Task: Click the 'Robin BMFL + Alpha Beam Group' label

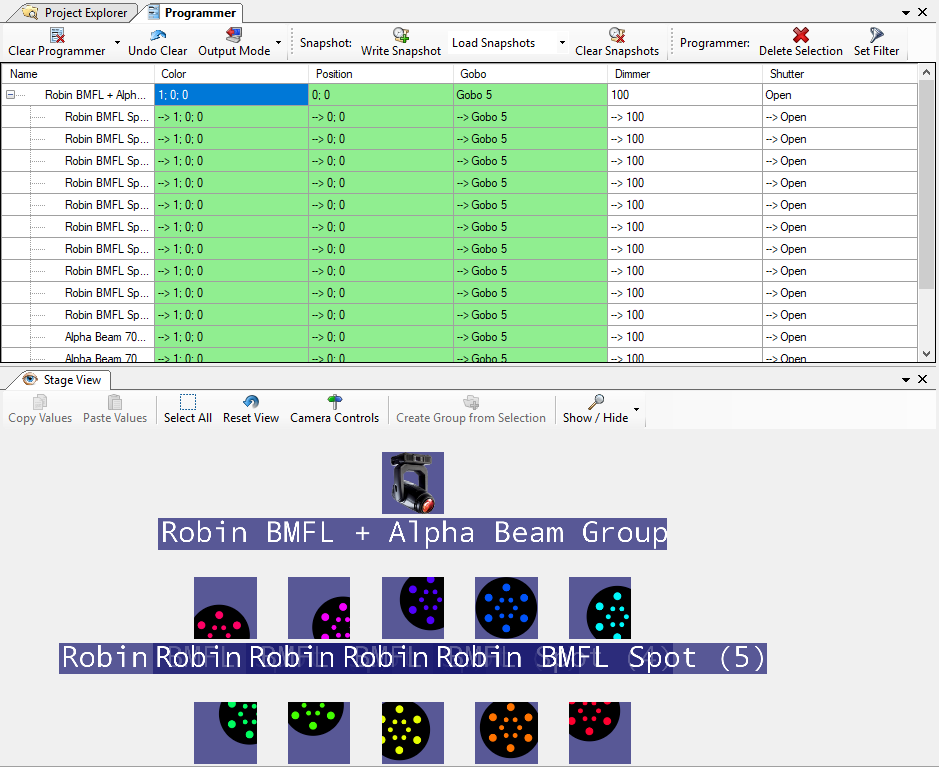Action: click(x=413, y=533)
